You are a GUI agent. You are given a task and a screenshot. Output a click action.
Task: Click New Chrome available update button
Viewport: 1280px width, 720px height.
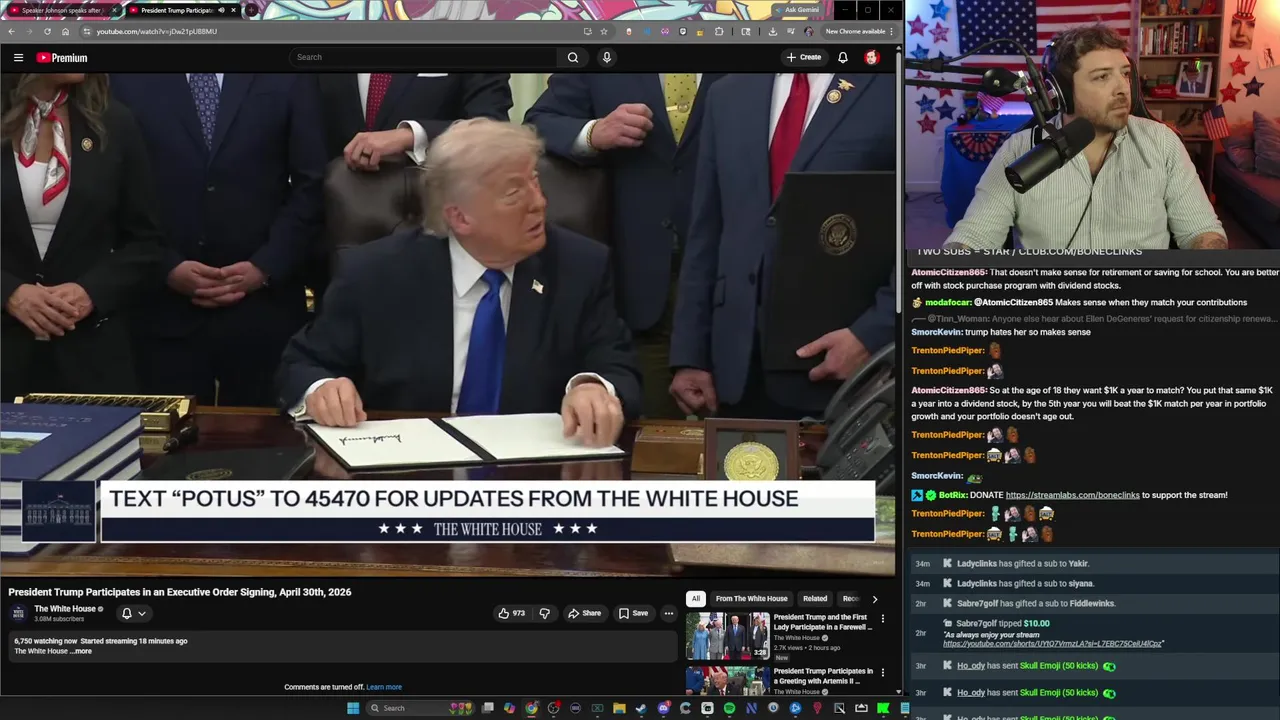pyautogui.click(x=855, y=31)
